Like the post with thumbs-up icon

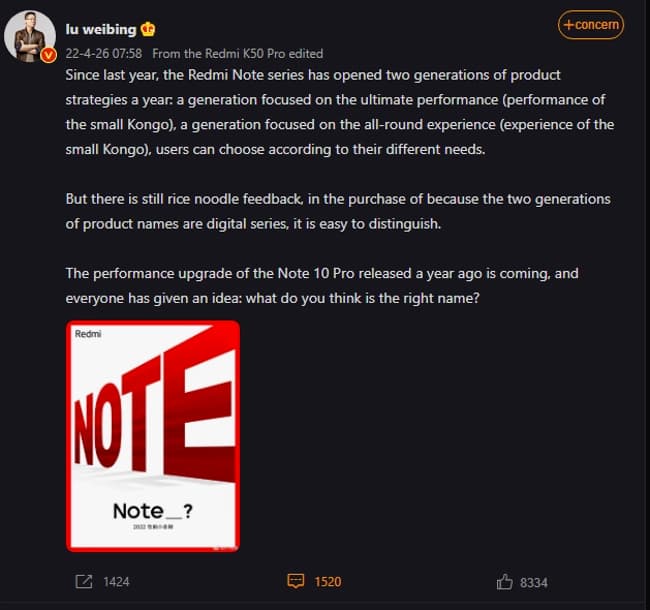point(505,581)
